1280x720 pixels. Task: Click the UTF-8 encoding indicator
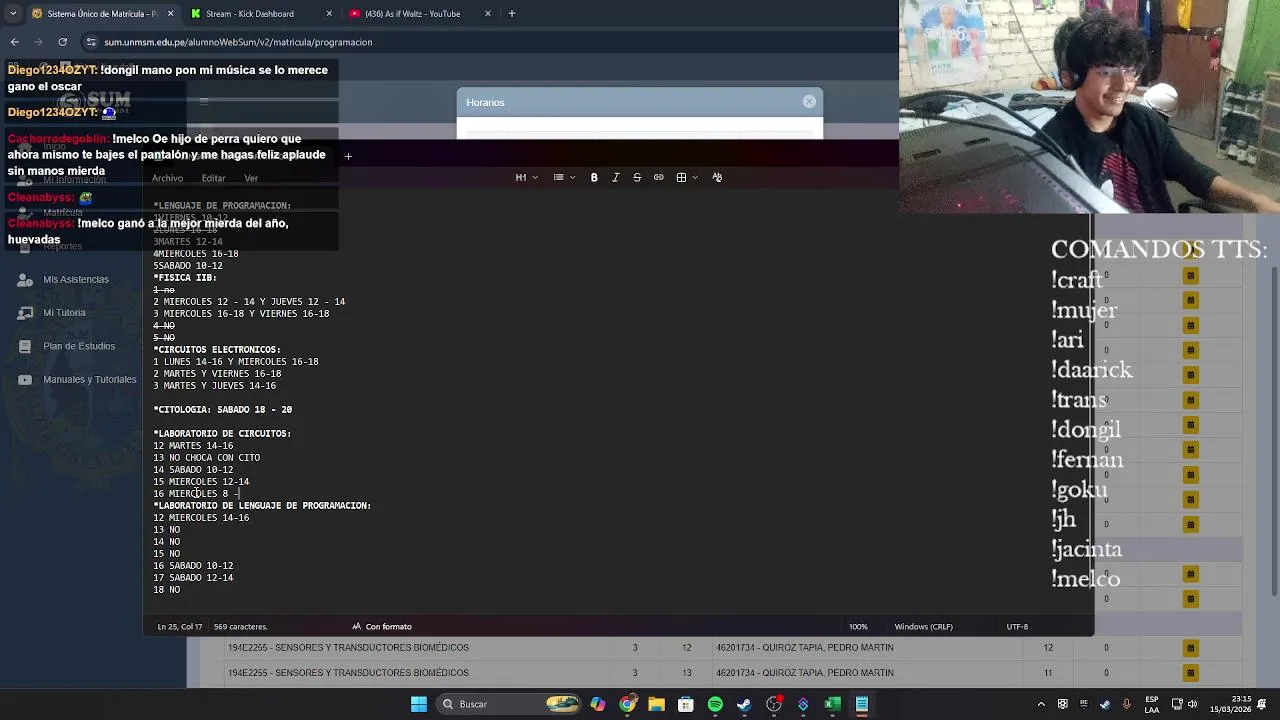[1017, 627]
